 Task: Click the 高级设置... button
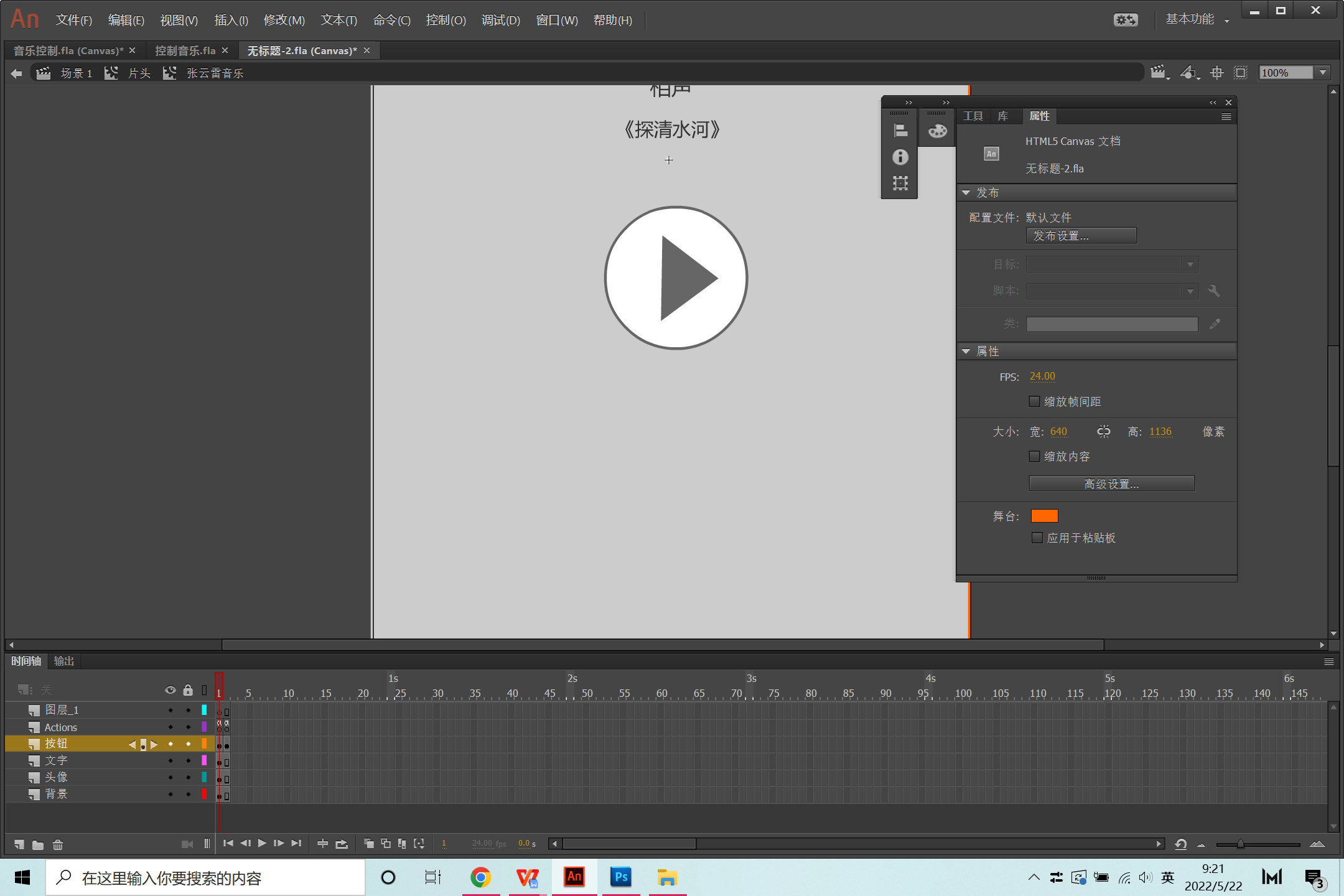pos(1111,483)
